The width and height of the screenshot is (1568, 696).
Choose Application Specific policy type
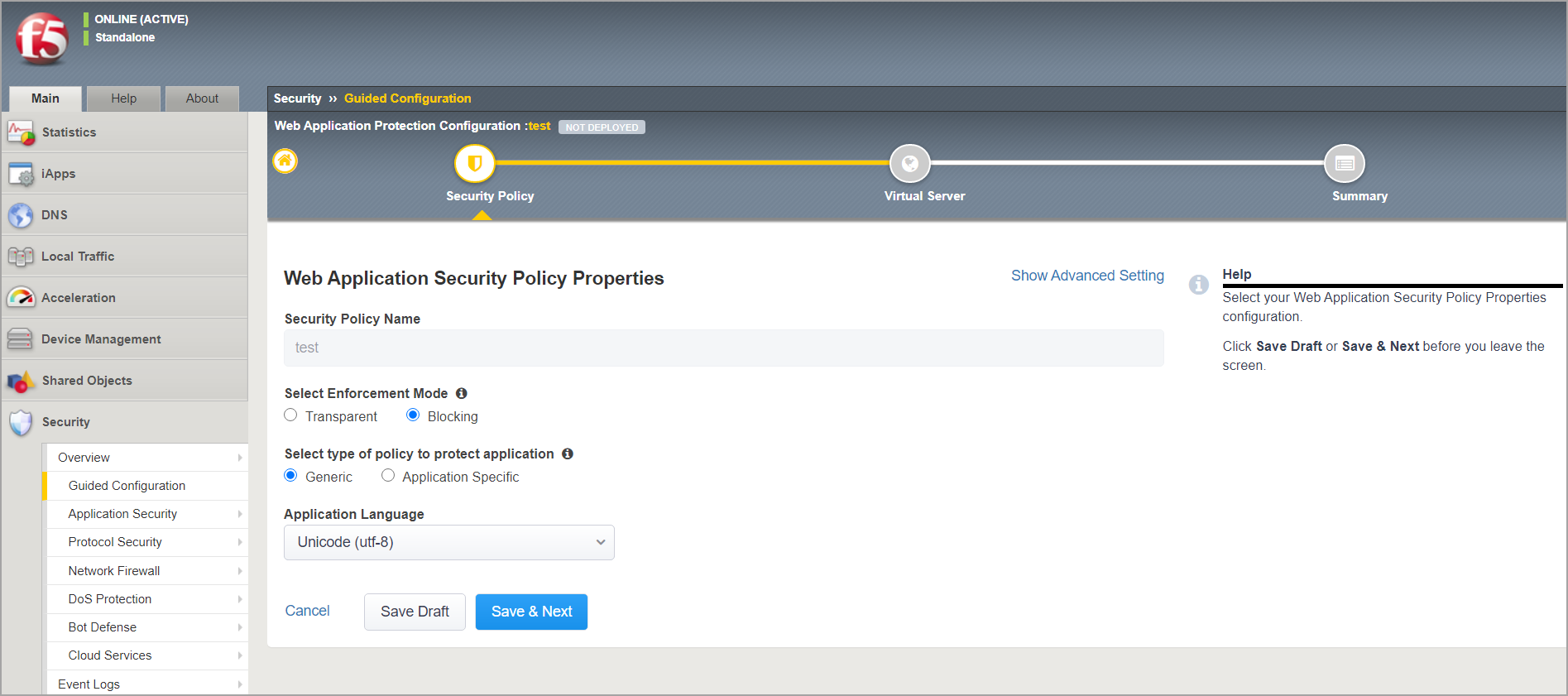click(x=388, y=476)
